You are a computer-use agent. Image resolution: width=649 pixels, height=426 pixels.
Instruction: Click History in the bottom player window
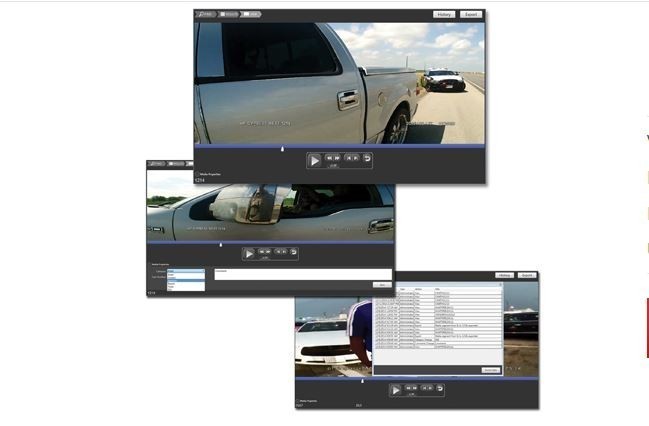(505, 275)
